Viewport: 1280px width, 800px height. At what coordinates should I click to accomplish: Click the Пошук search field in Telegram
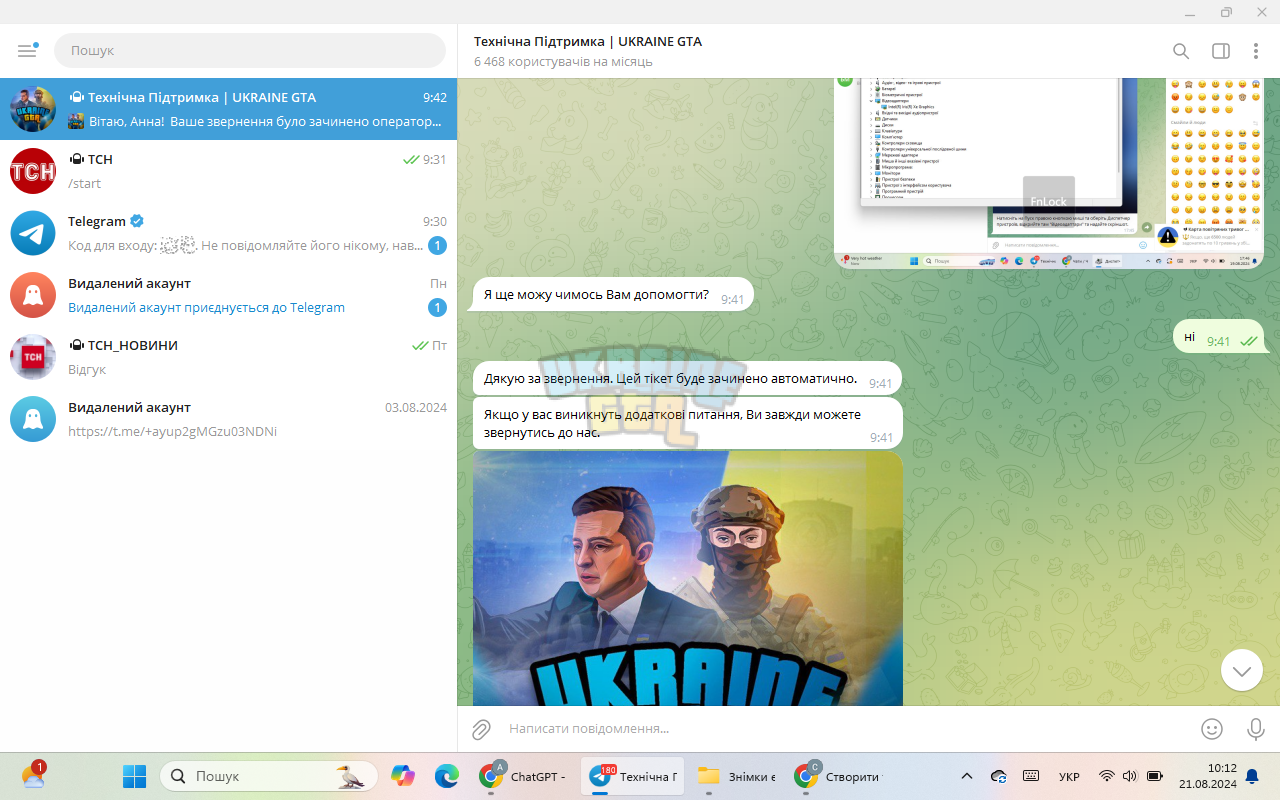pyautogui.click(x=250, y=50)
